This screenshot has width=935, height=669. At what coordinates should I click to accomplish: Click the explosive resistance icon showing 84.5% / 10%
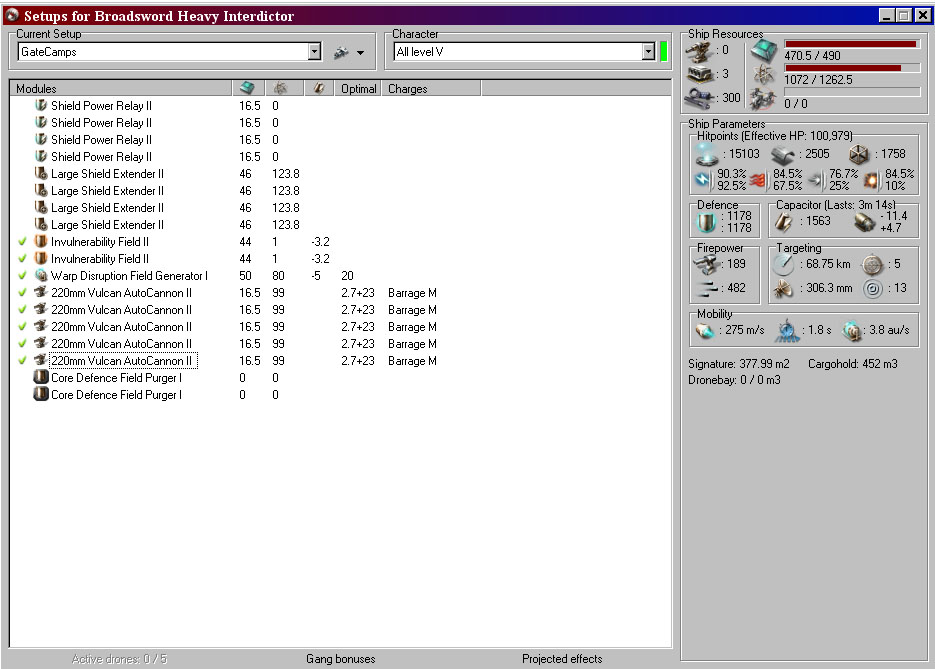coord(871,179)
